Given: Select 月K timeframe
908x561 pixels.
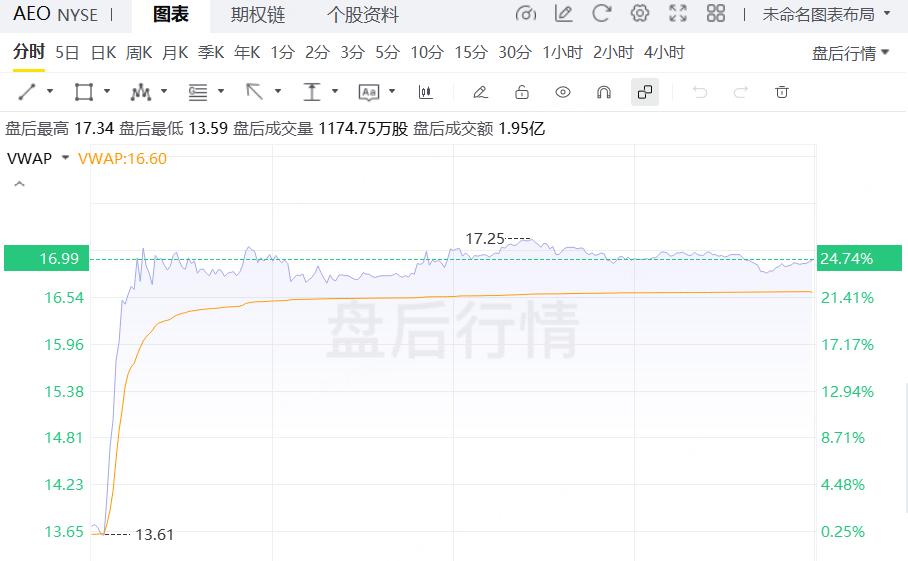Looking at the screenshot, I should pos(175,53).
